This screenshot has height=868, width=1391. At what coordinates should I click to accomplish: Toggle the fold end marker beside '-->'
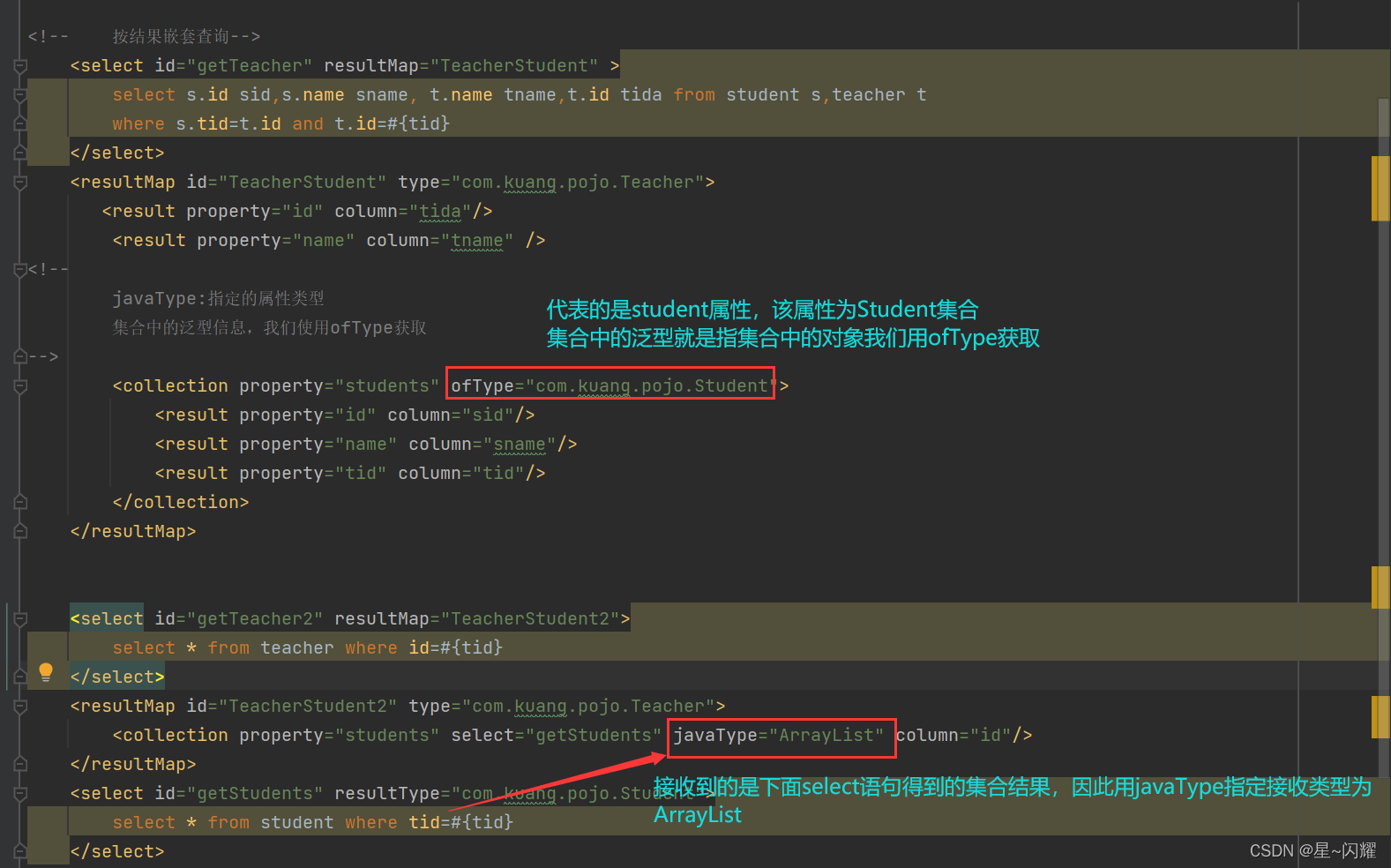[20, 357]
